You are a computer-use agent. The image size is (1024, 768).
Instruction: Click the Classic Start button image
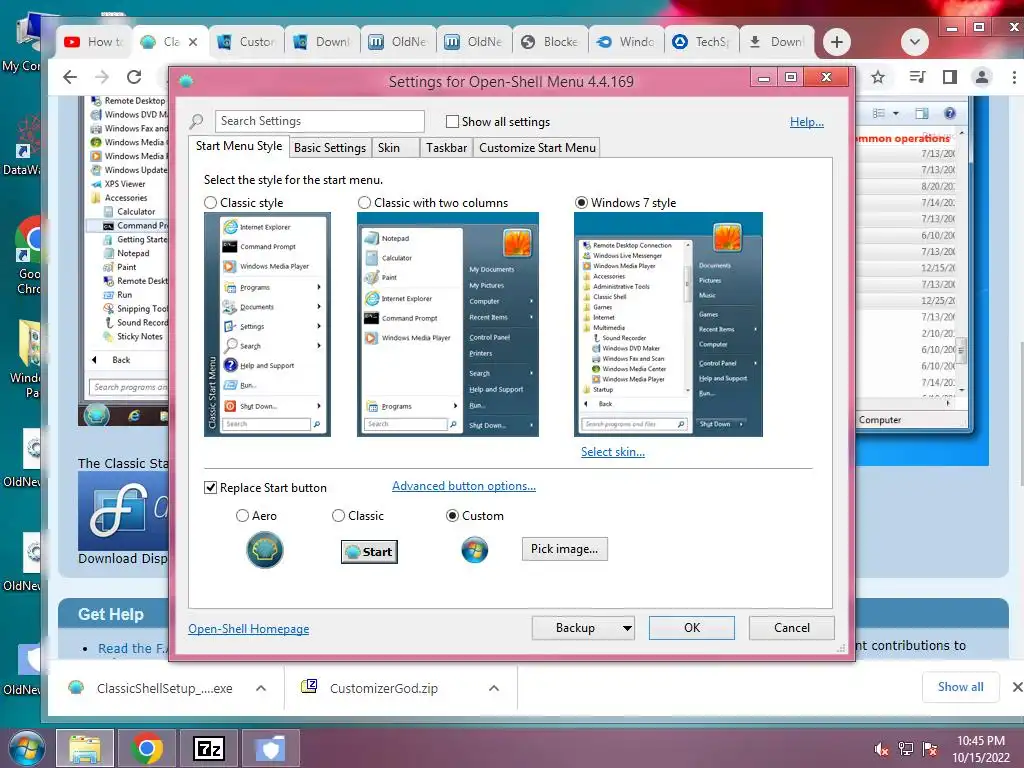(369, 552)
